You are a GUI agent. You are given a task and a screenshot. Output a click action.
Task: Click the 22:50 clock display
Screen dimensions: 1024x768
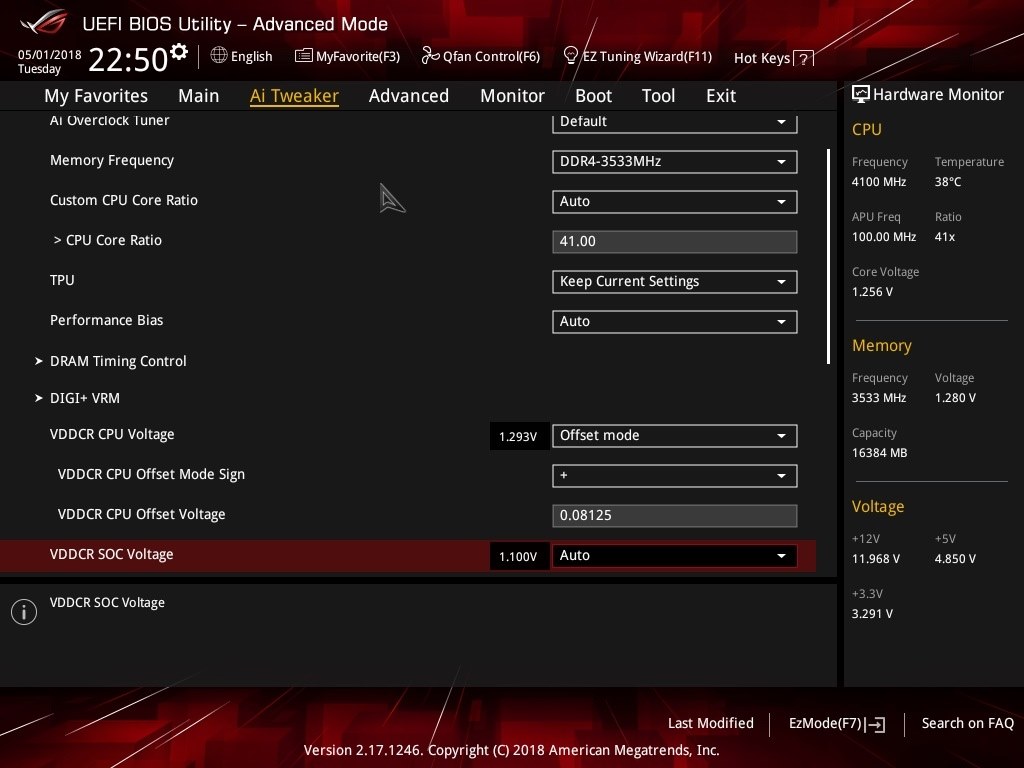[x=128, y=59]
